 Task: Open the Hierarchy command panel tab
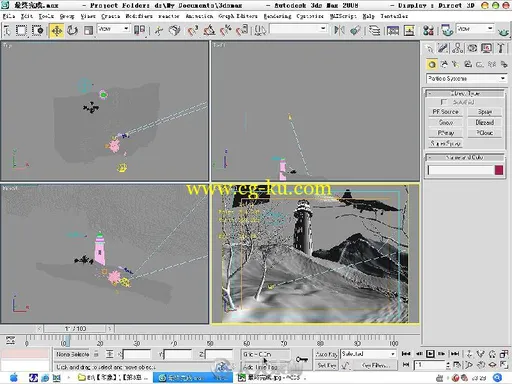pos(458,49)
